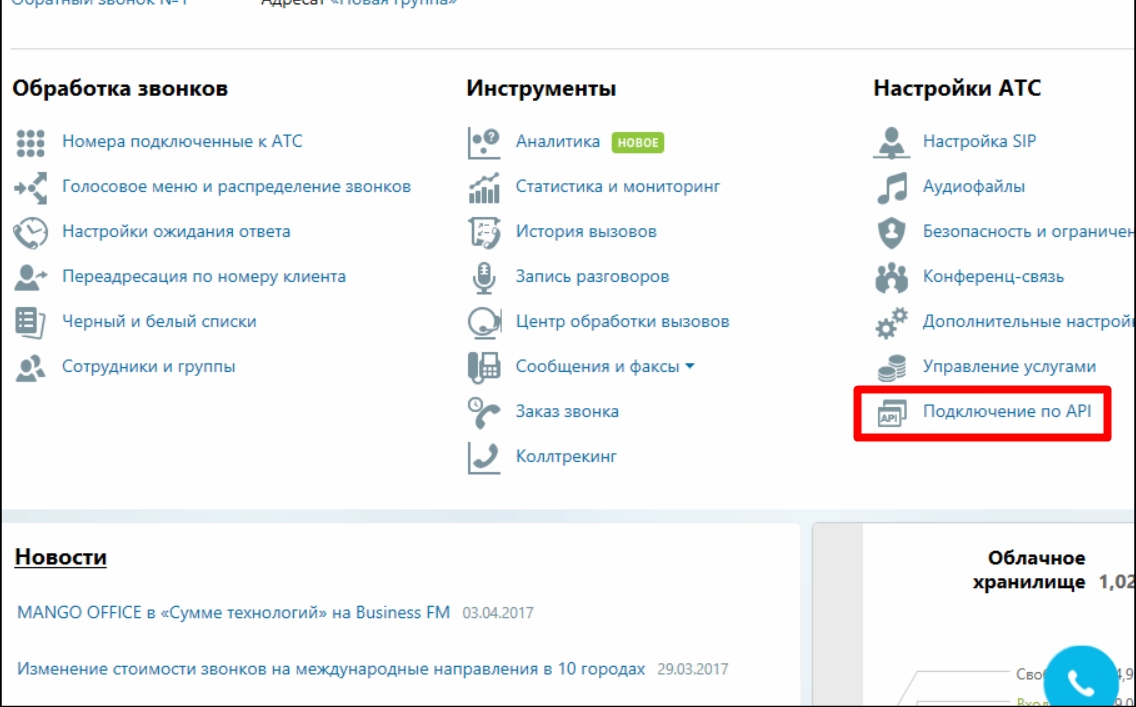The width and height of the screenshot is (1136, 707).
Task: Open news about Изменение стоимости звонков
Action: [331, 669]
